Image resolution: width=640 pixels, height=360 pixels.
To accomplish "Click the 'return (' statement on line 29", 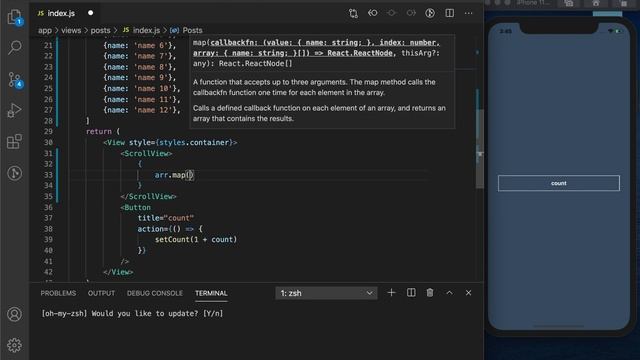I will point(103,131).
